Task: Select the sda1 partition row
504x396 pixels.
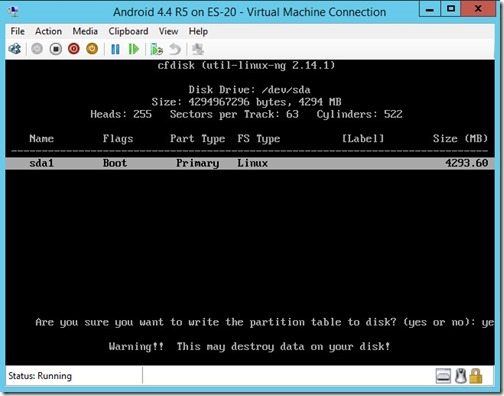Action: tap(250, 163)
